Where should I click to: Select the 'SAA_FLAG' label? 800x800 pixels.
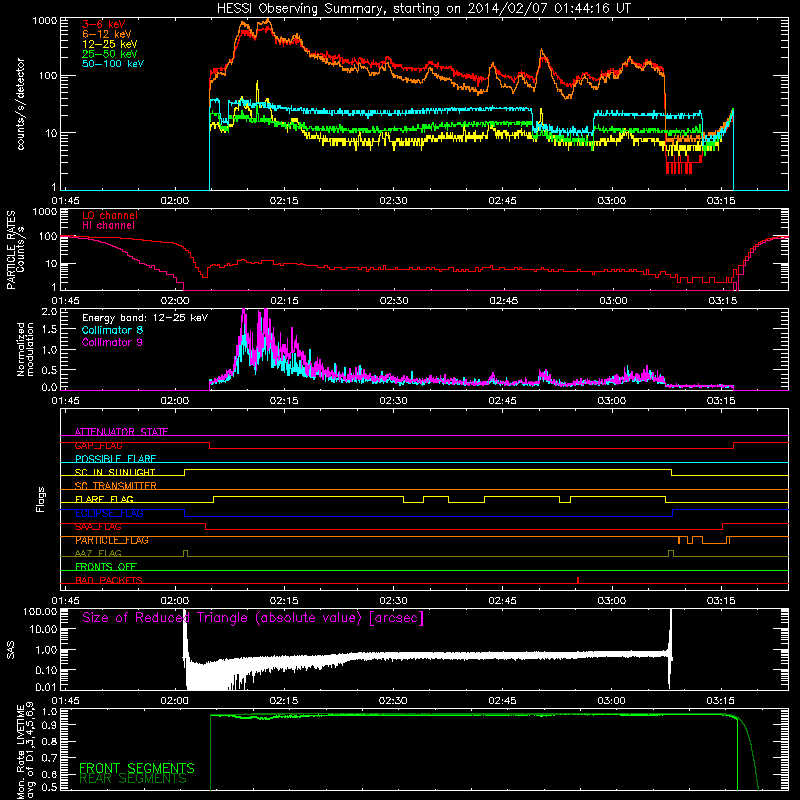click(x=98, y=527)
